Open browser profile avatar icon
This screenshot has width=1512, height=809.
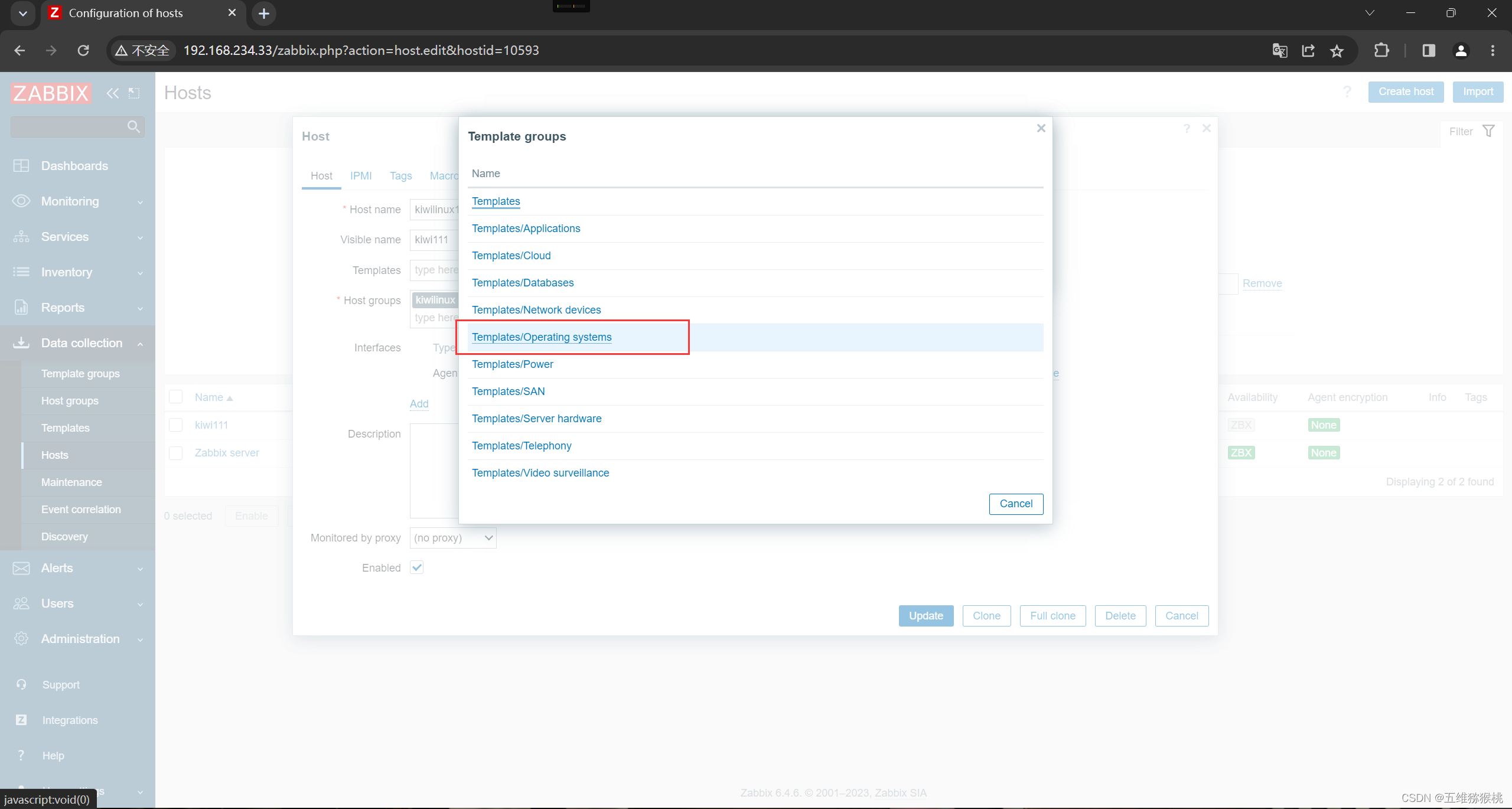(1461, 51)
